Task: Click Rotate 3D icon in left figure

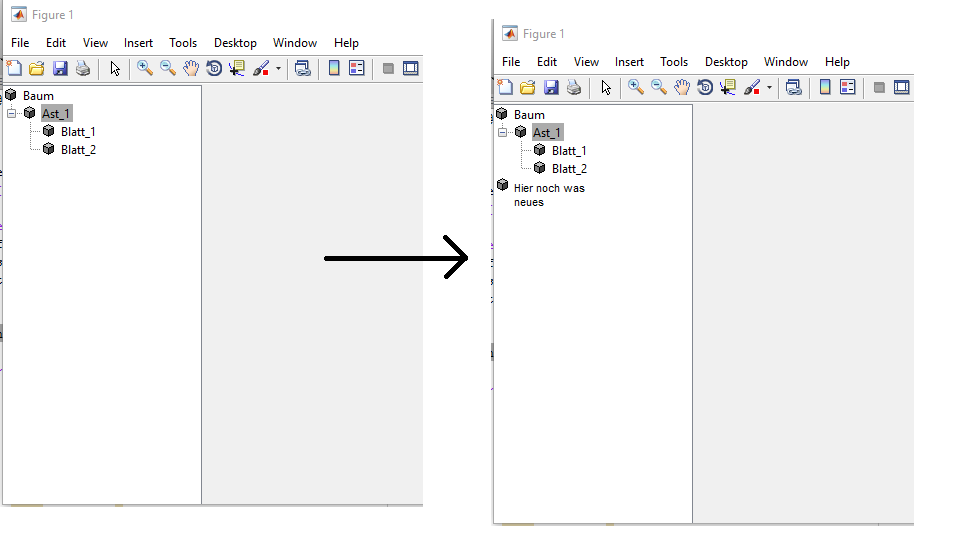Action: tap(214, 68)
